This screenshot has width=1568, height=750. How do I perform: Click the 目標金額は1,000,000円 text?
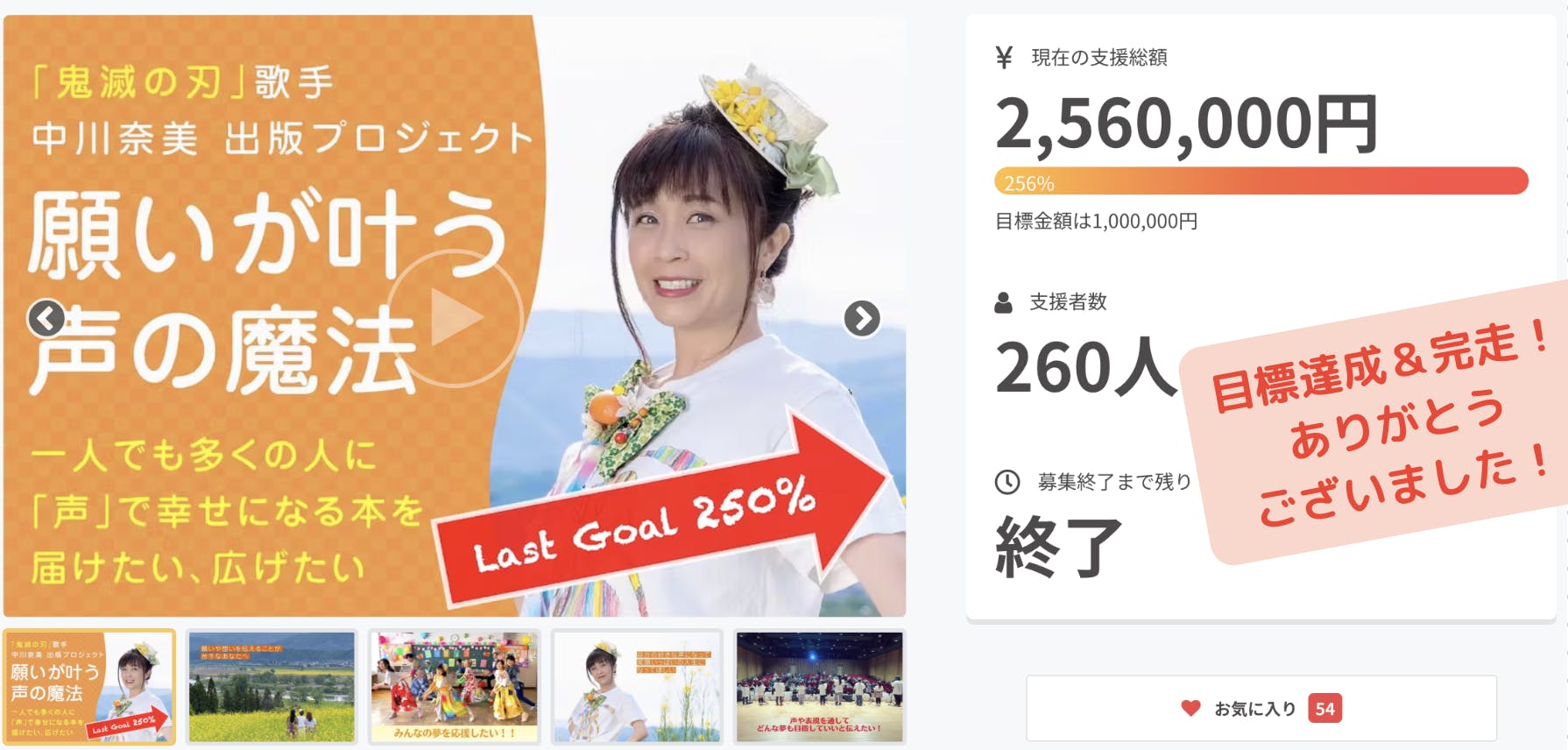[1096, 222]
